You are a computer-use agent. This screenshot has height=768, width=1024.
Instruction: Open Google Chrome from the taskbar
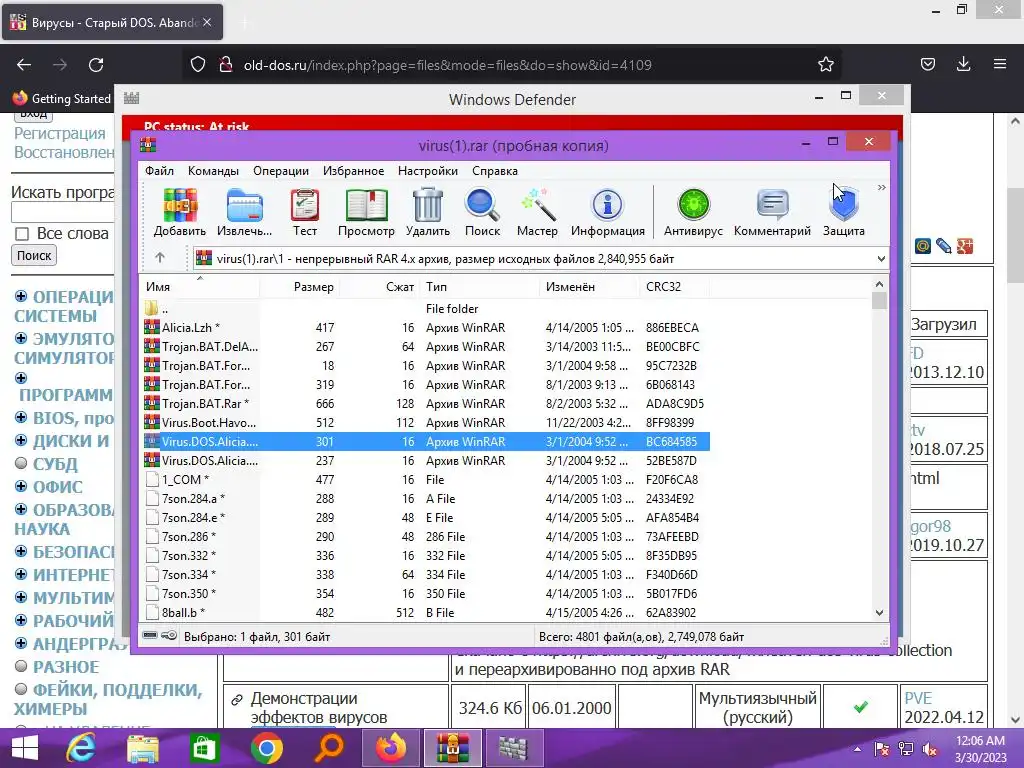[x=266, y=748]
